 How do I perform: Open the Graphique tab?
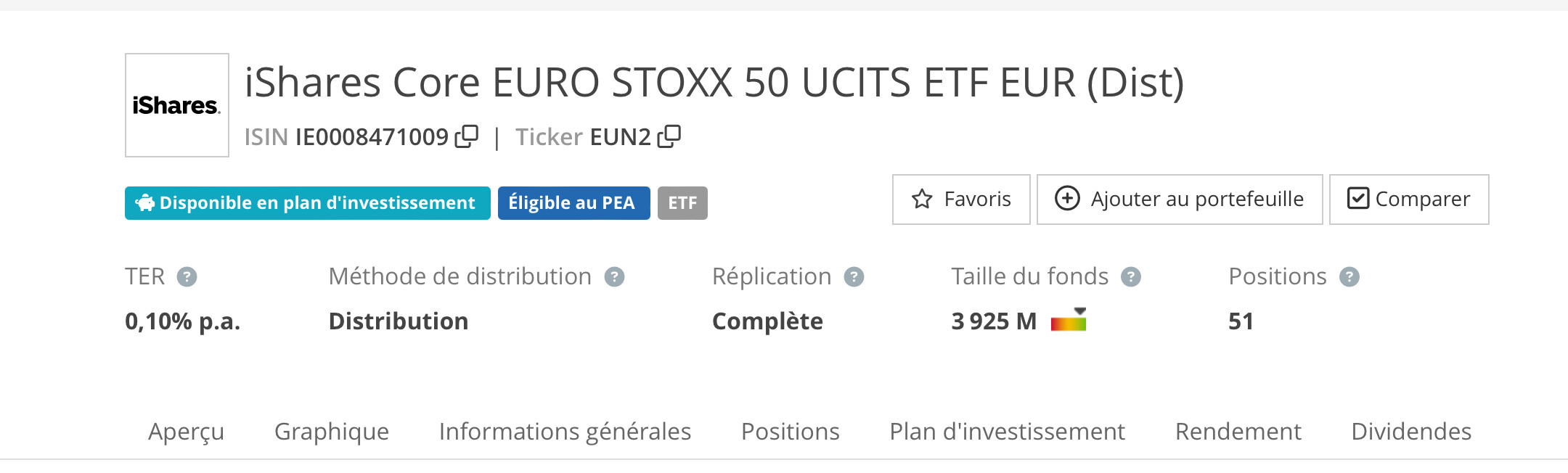tap(332, 432)
